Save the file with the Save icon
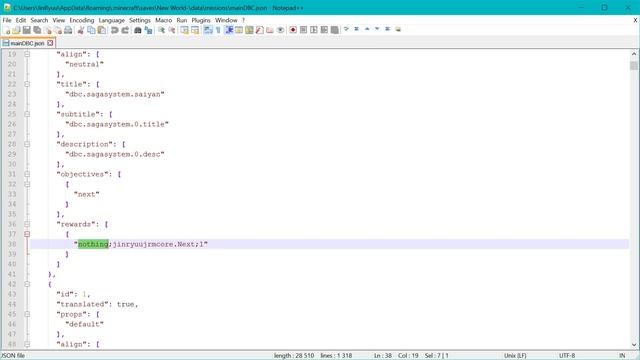 [x=27, y=30]
